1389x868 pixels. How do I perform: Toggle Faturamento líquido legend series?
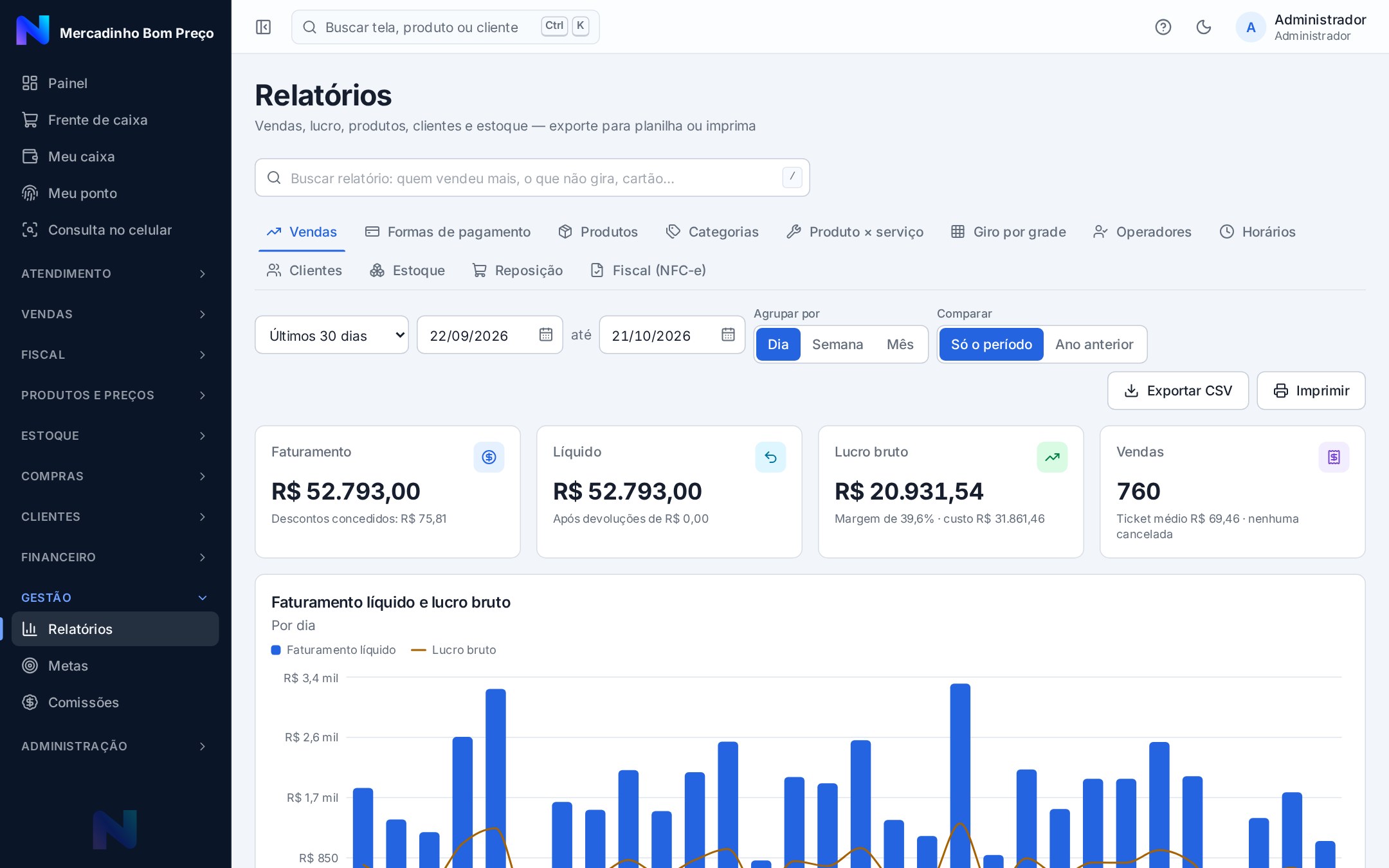pyautogui.click(x=334, y=650)
